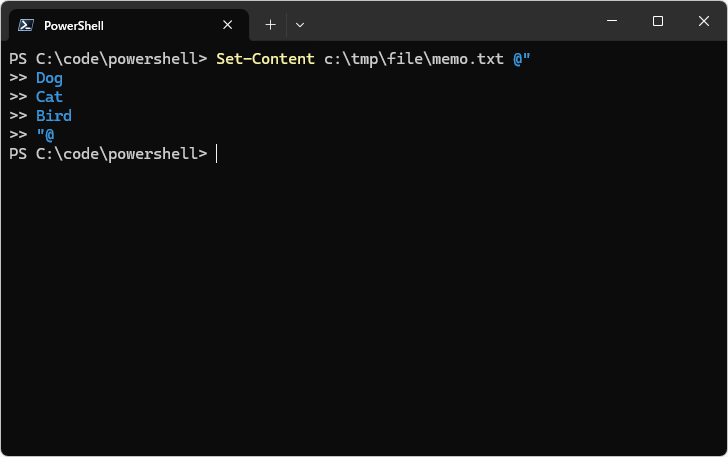The height and width of the screenshot is (457, 728).
Task: Click the first PS C:\code\powershell> prompt
Action: [x=108, y=59]
